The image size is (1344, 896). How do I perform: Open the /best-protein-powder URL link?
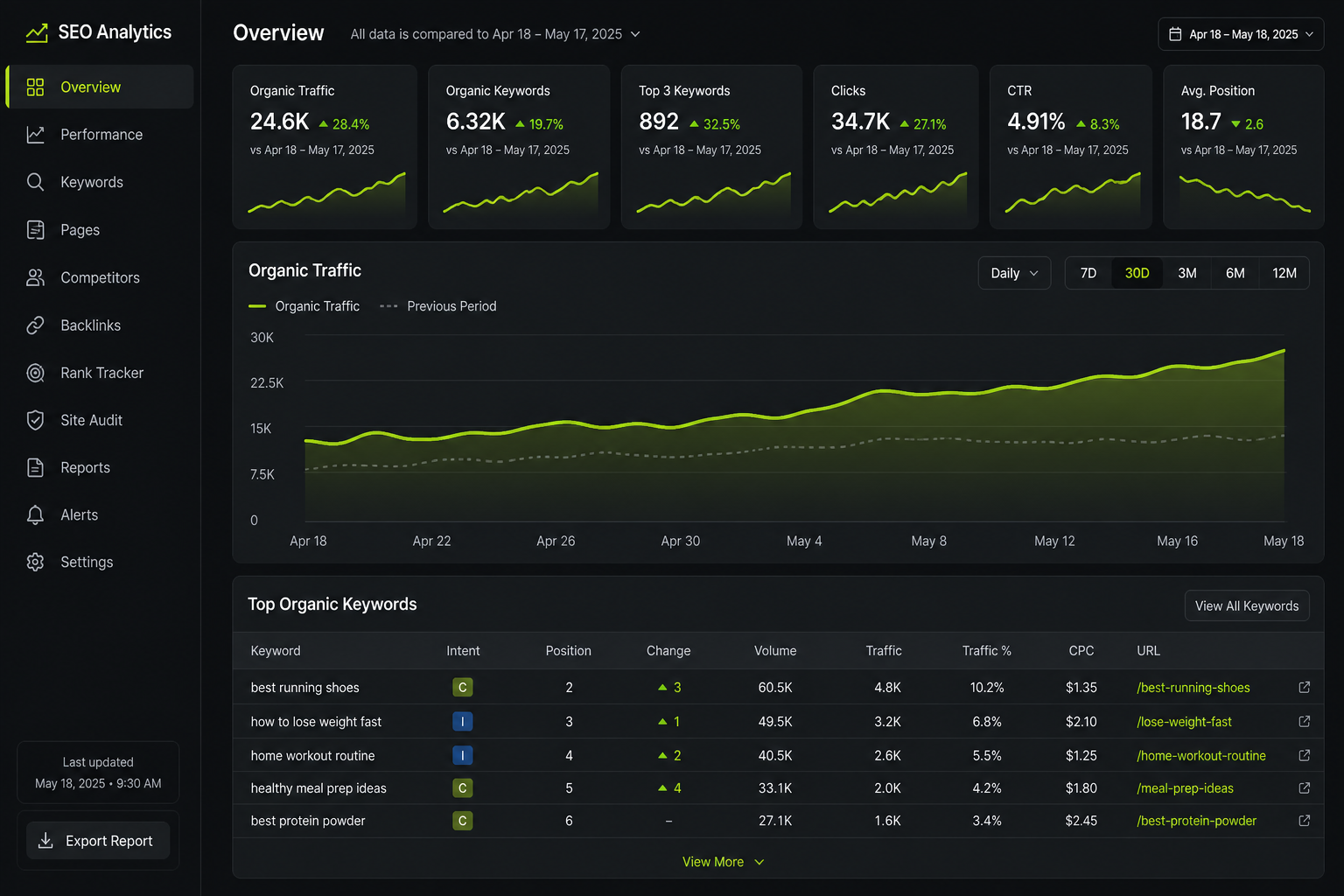pyautogui.click(x=1196, y=821)
